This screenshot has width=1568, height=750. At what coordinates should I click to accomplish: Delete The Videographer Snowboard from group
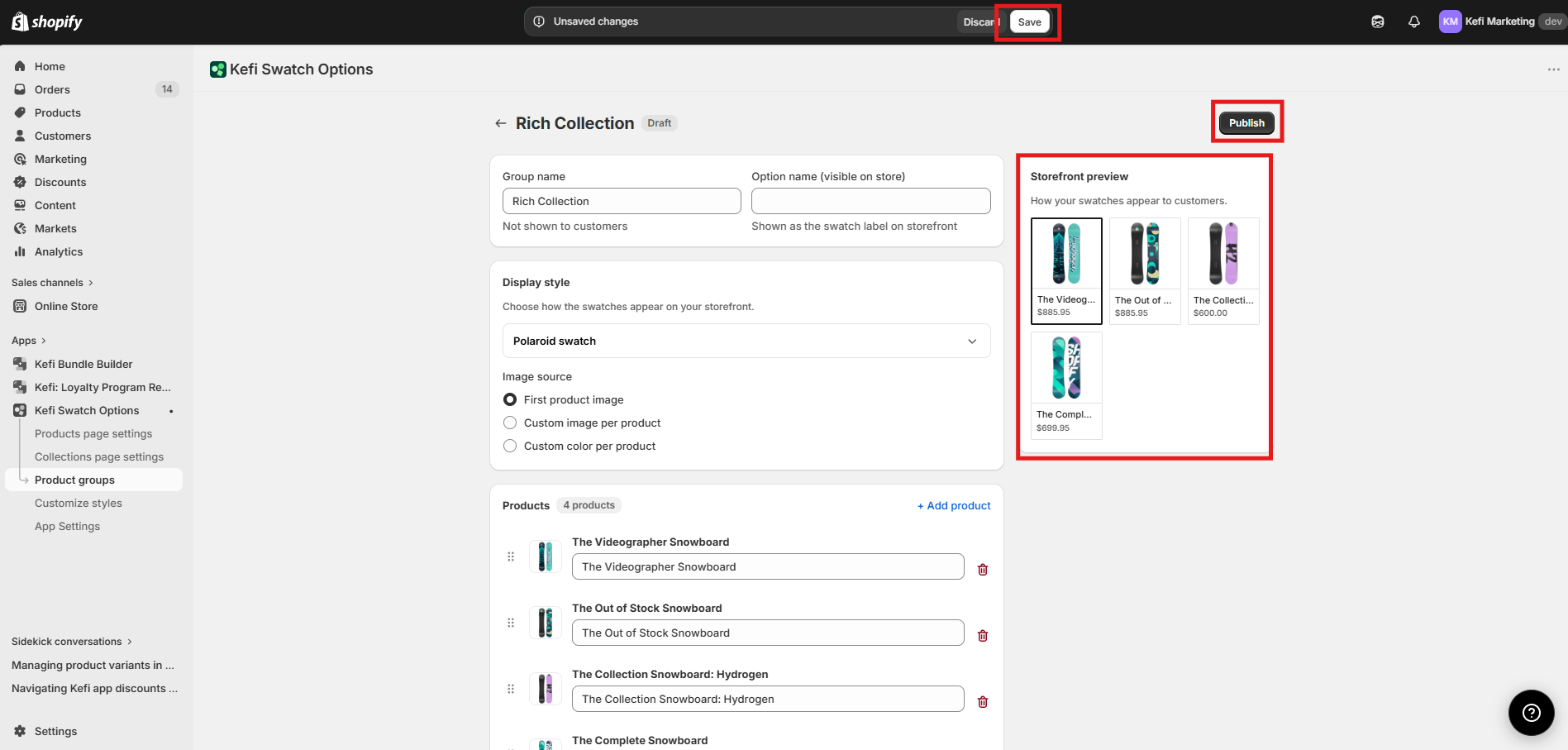(983, 569)
